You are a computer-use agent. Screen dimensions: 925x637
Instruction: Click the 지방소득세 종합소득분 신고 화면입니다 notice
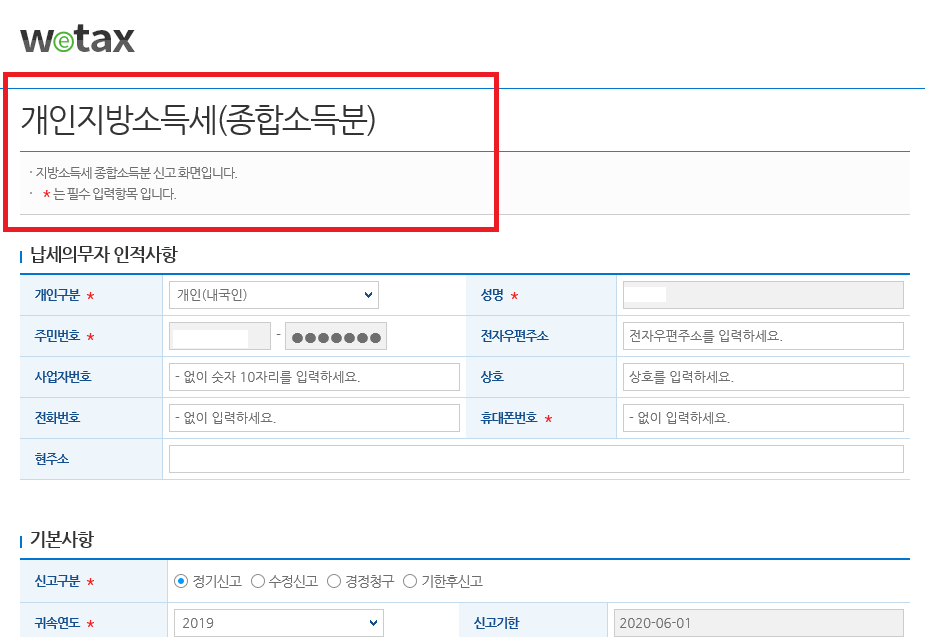[x=136, y=173]
